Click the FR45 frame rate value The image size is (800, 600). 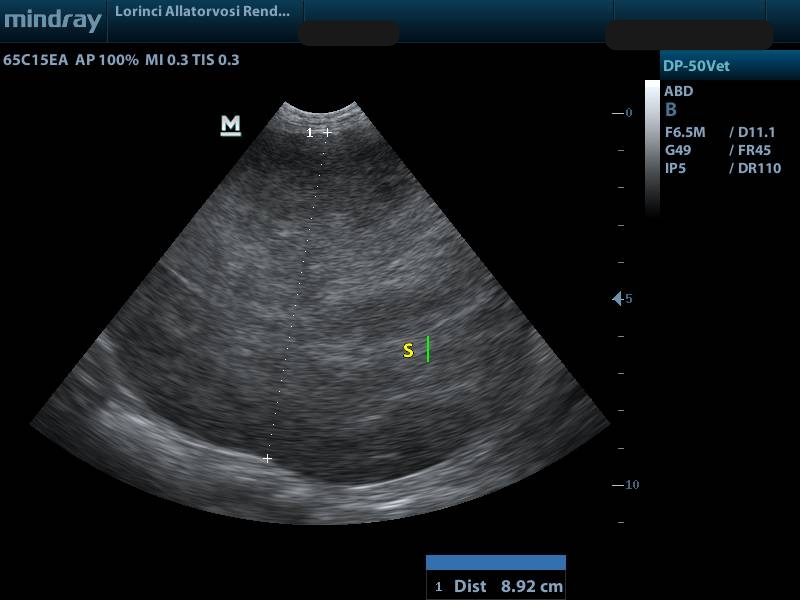[751, 150]
